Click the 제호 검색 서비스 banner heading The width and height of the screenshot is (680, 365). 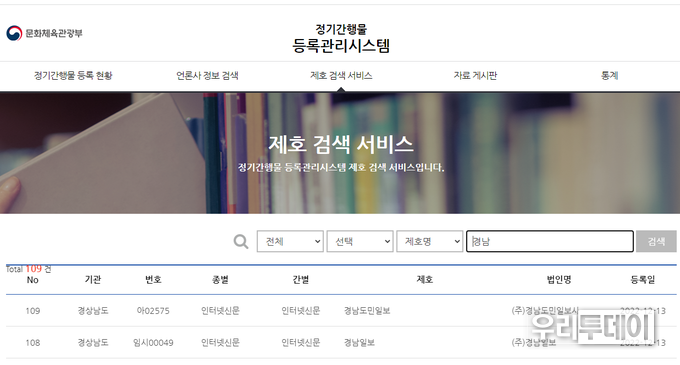click(x=341, y=144)
